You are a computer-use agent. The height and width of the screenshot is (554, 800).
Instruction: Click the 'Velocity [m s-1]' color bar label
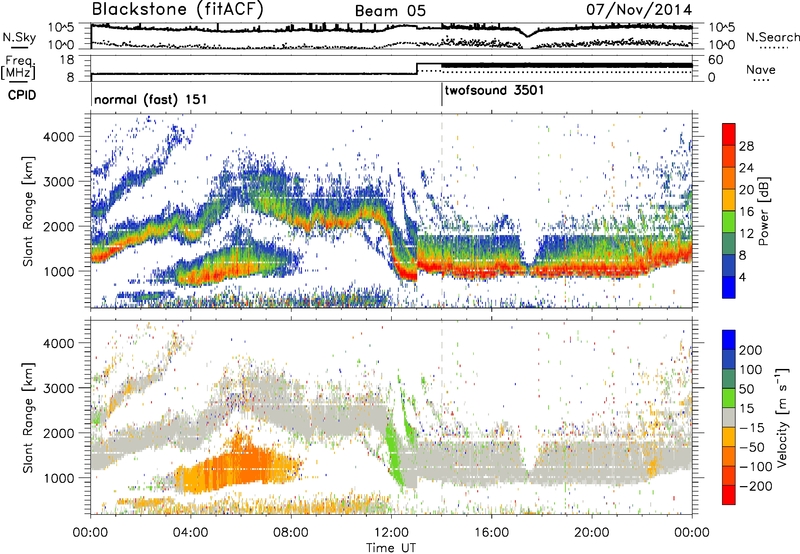[x=781, y=417]
